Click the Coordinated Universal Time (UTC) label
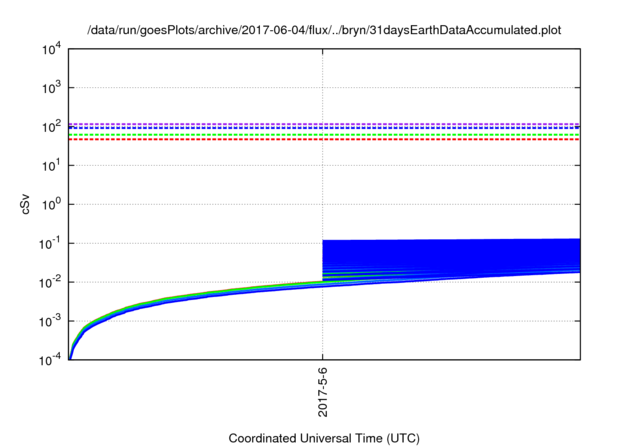The image size is (640, 448). tap(324, 438)
